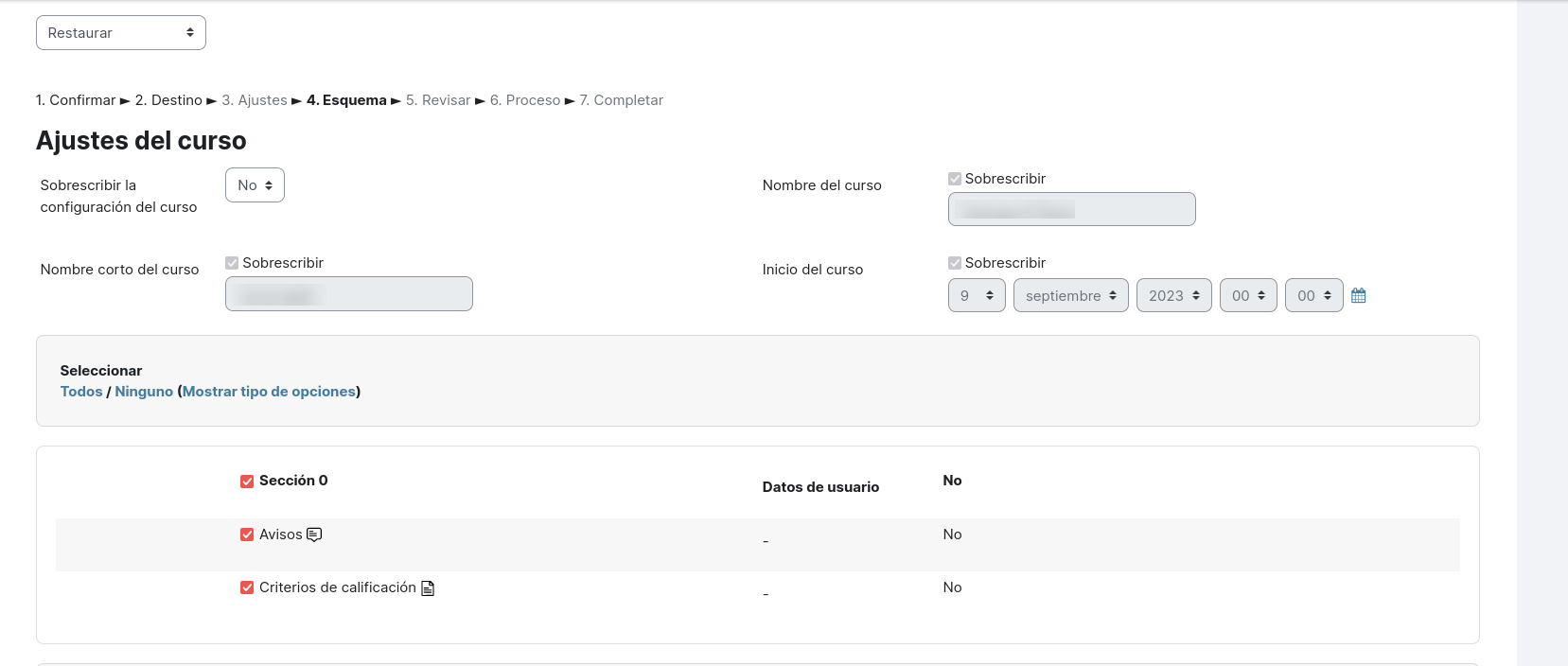Open the year dropdown showing 2023
The width and height of the screenshot is (1568, 666).
(1174, 295)
